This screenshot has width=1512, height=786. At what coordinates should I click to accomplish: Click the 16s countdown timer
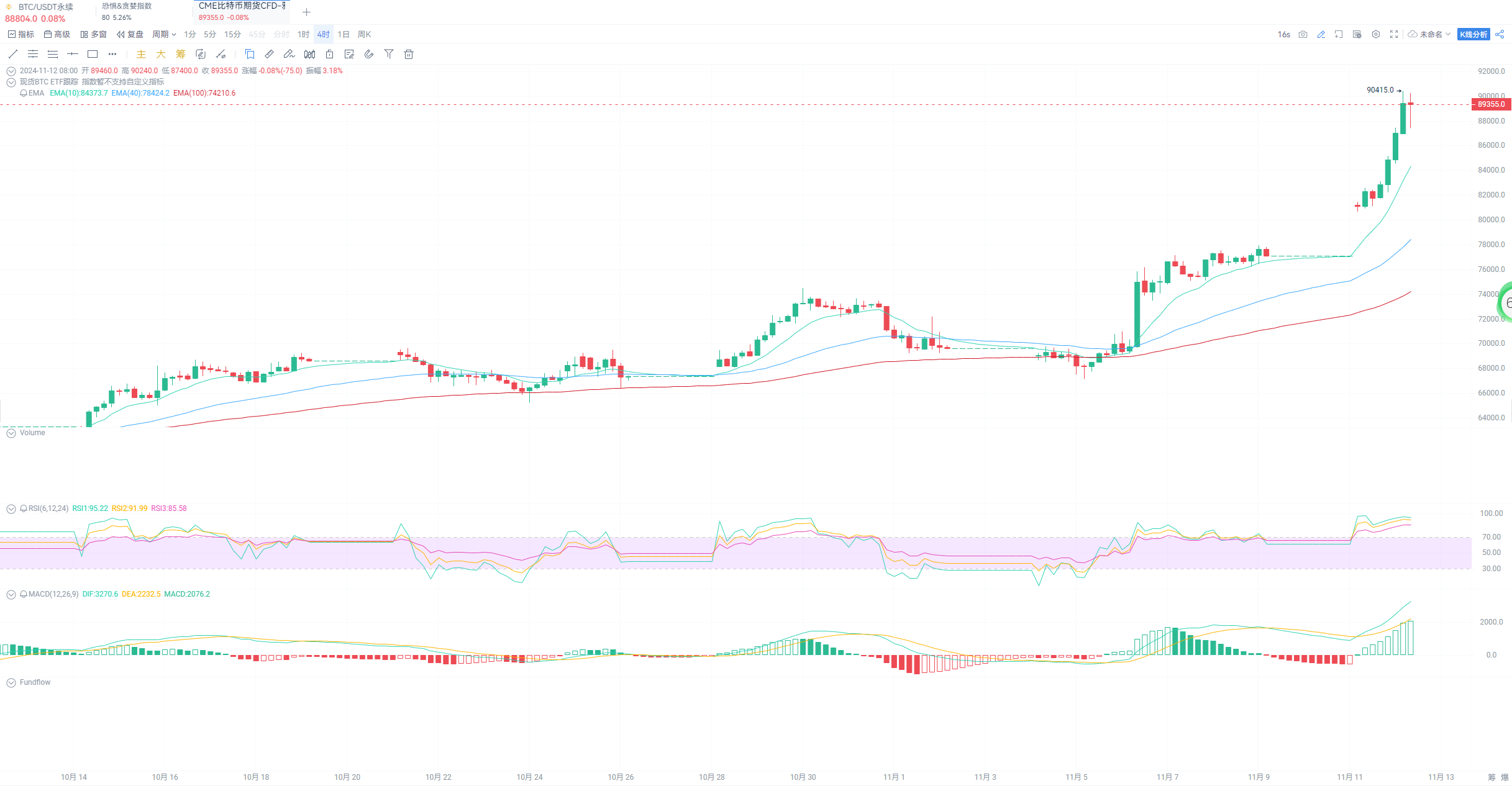coord(1284,34)
